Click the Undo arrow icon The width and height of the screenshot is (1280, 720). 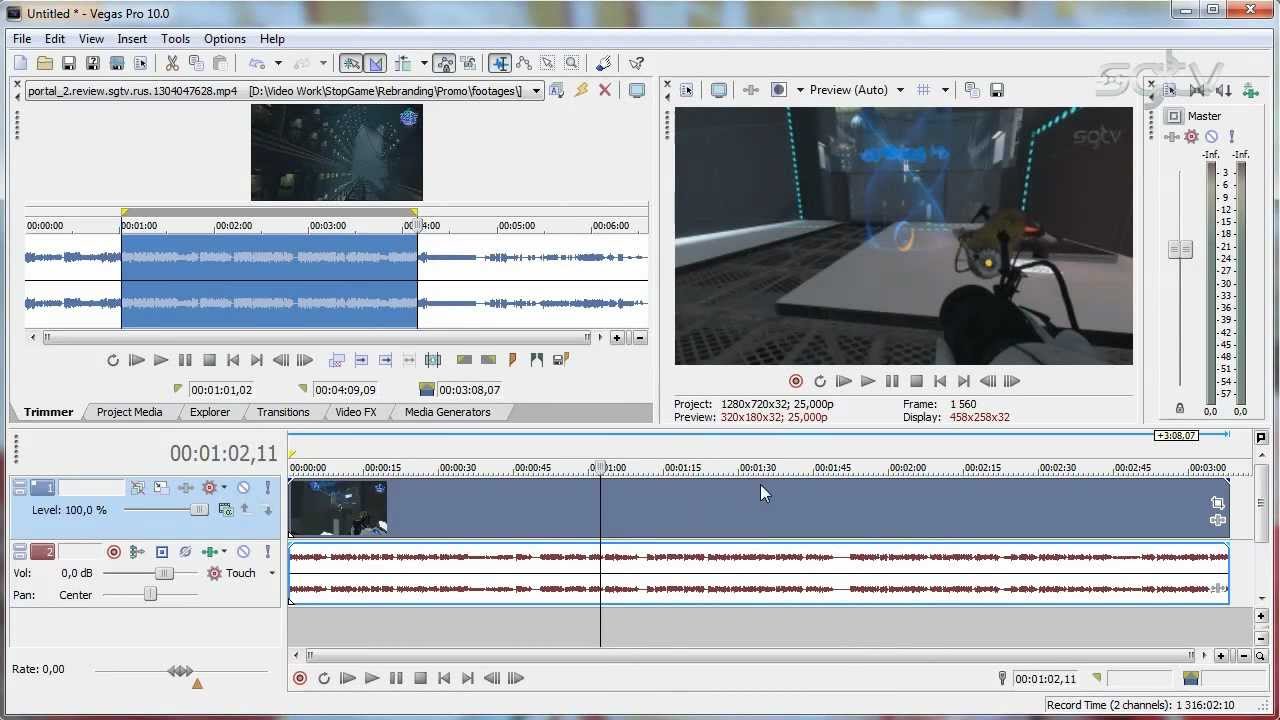coord(257,63)
